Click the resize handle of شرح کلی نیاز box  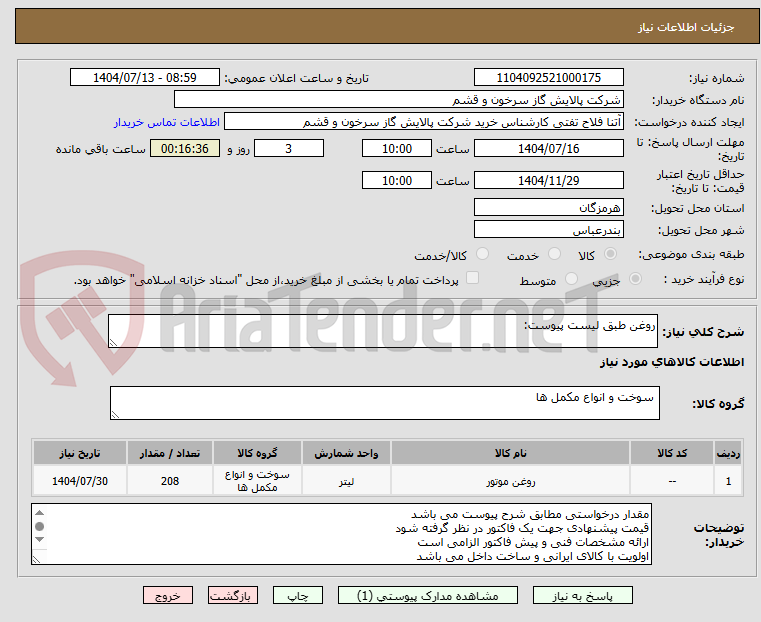pyautogui.click(x=113, y=343)
